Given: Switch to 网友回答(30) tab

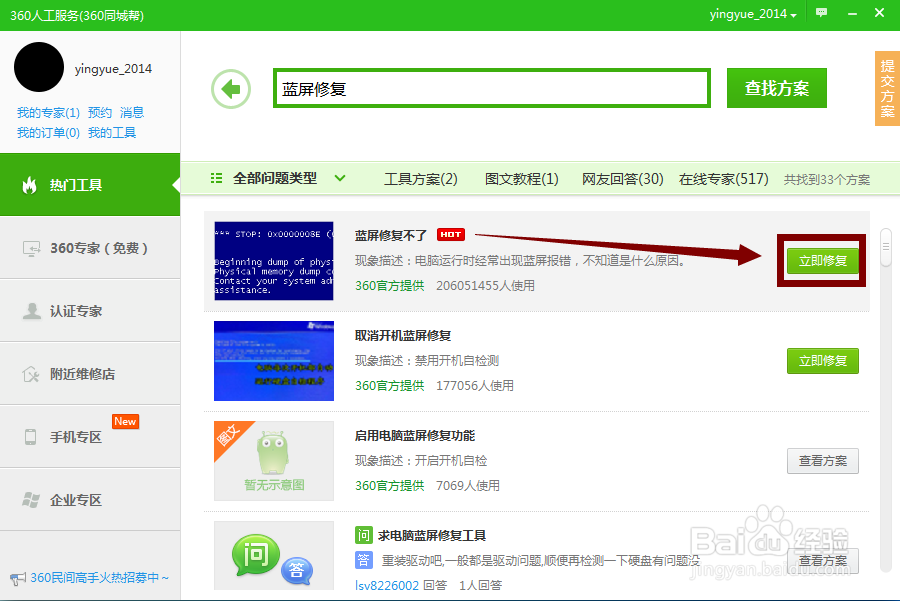Looking at the screenshot, I should pos(622,179).
